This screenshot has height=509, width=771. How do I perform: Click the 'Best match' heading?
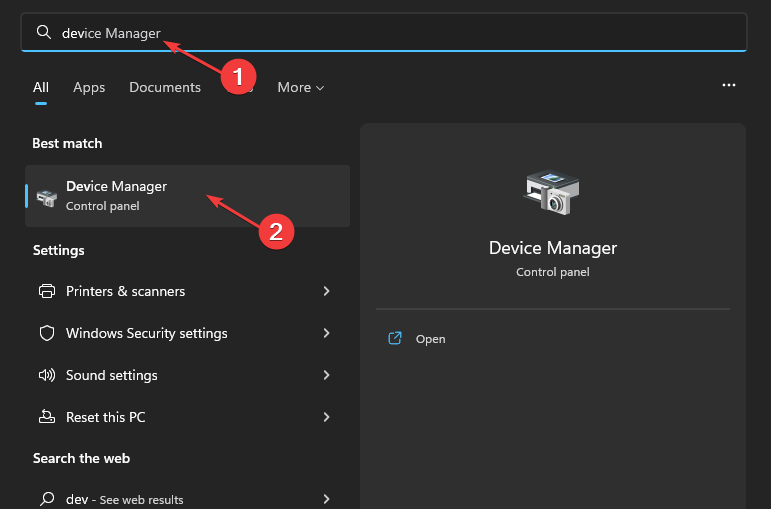coord(67,143)
